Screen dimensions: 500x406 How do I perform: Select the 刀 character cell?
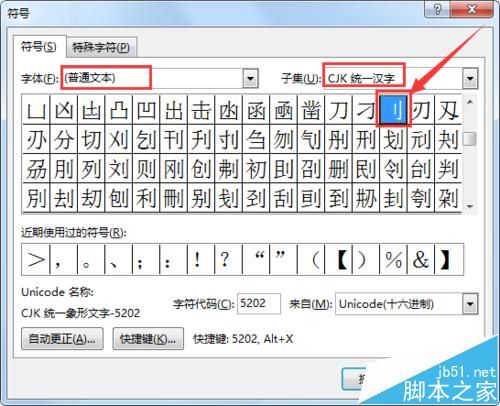click(339, 110)
